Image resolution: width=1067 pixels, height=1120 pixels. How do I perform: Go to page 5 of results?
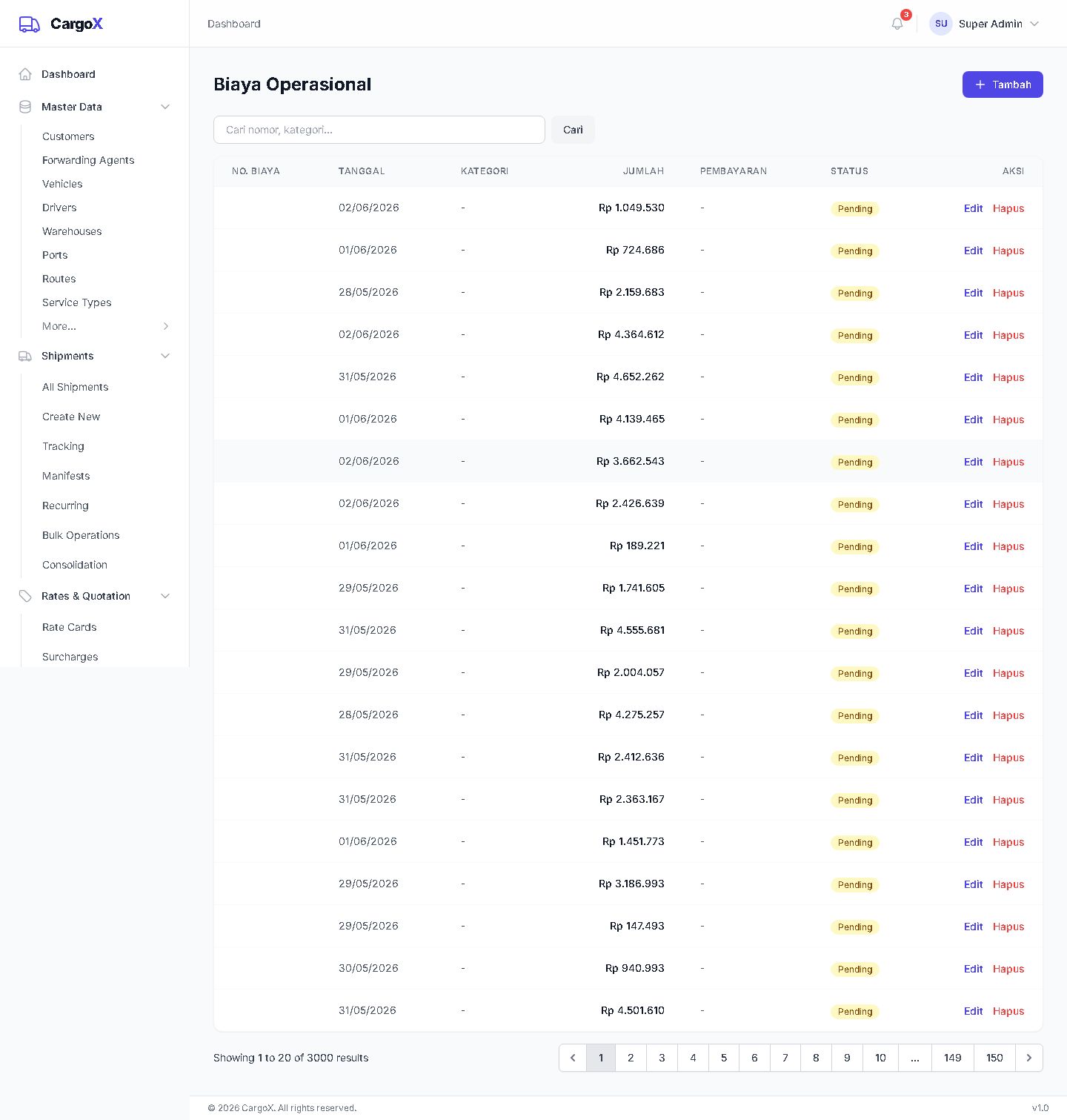pyautogui.click(x=724, y=1058)
